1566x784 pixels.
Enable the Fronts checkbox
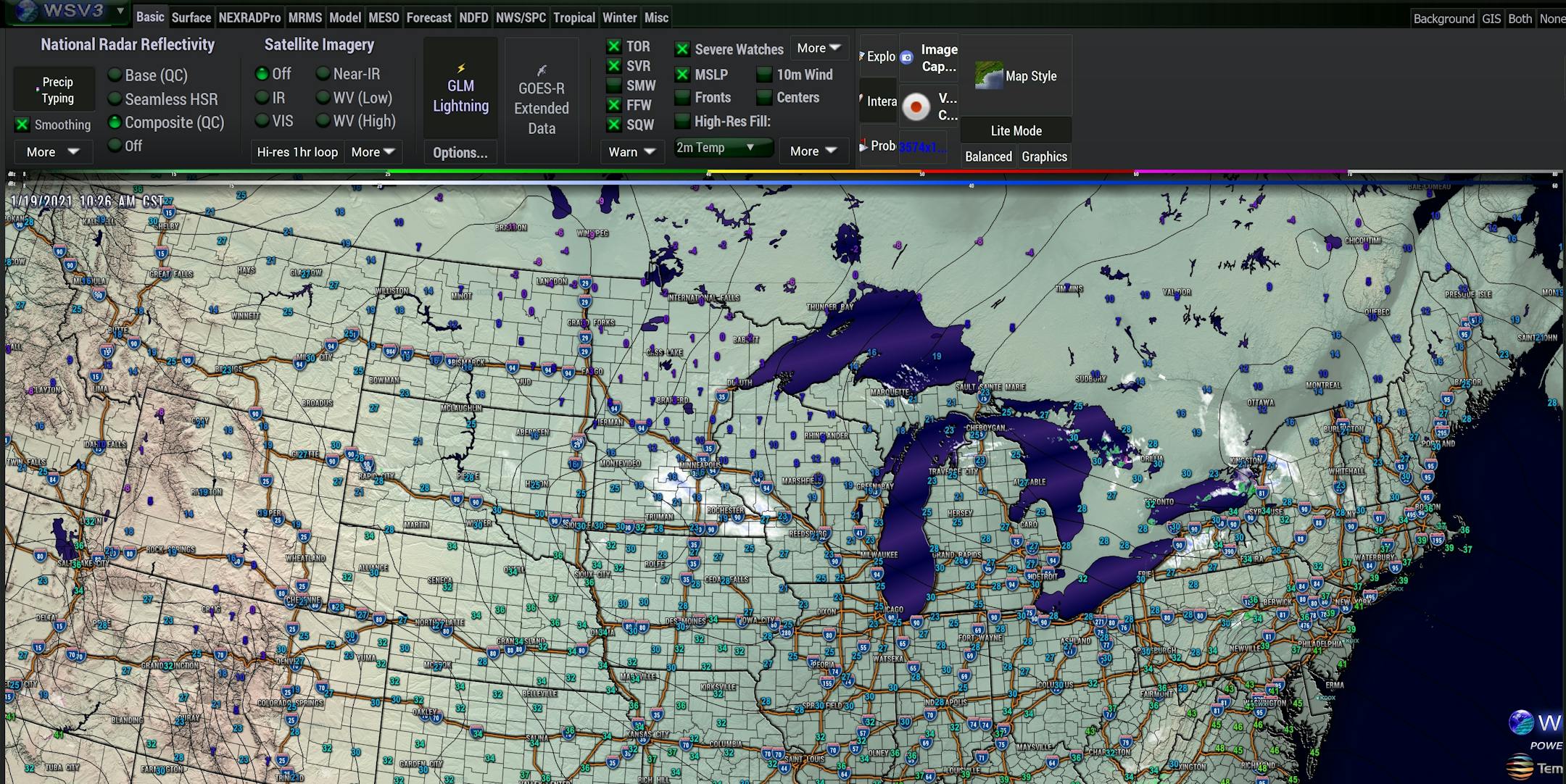(682, 98)
